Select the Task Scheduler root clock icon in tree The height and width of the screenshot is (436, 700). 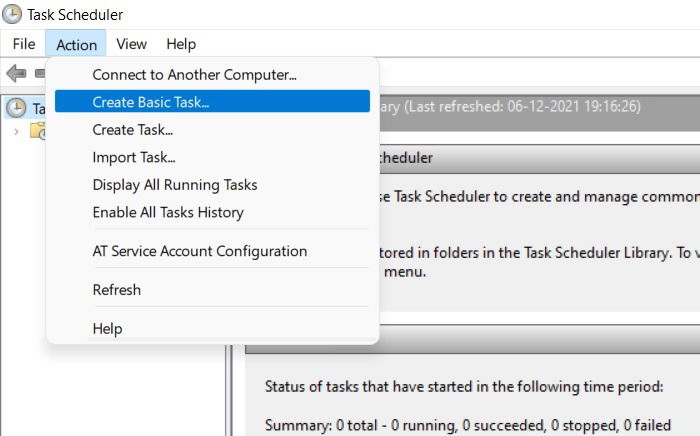[16, 108]
